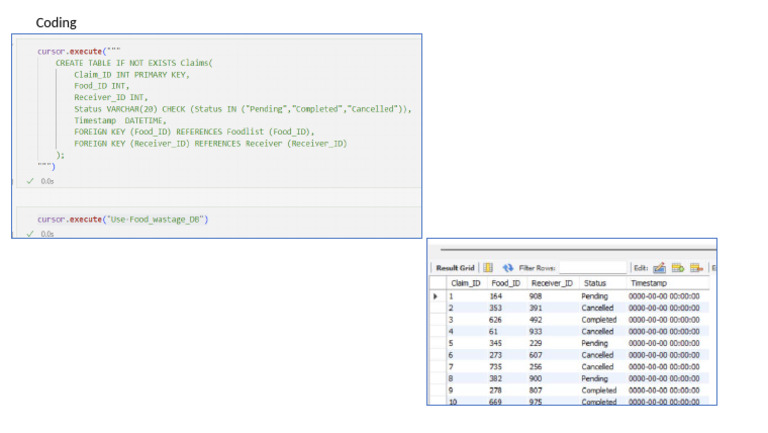Screen dimensions: 768x433
Task: Click the Receiver_ID cell 607
Action: pos(535,355)
